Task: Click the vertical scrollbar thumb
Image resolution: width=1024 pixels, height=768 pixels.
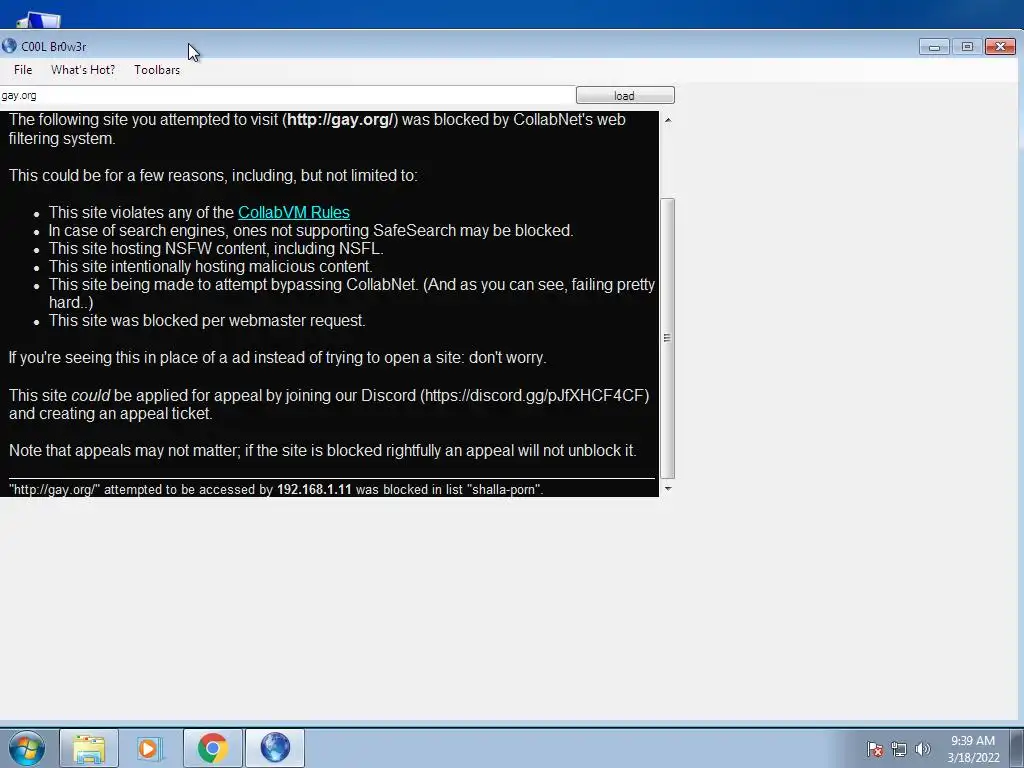Action: click(667, 338)
